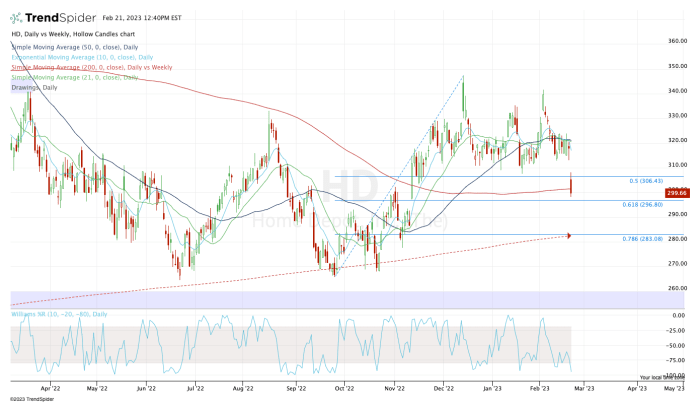Click the 320.00 price axis label
The height and width of the screenshot is (404, 700).
[677, 140]
